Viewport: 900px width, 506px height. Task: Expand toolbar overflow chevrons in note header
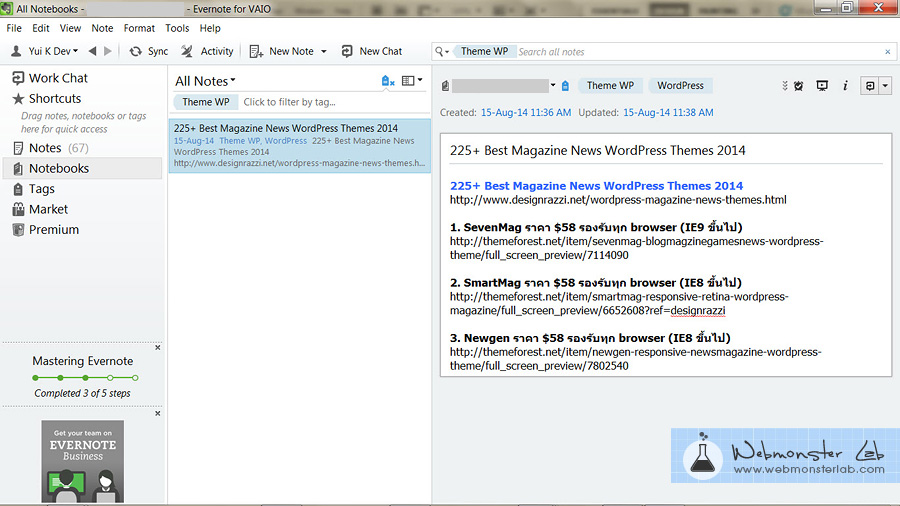785,86
